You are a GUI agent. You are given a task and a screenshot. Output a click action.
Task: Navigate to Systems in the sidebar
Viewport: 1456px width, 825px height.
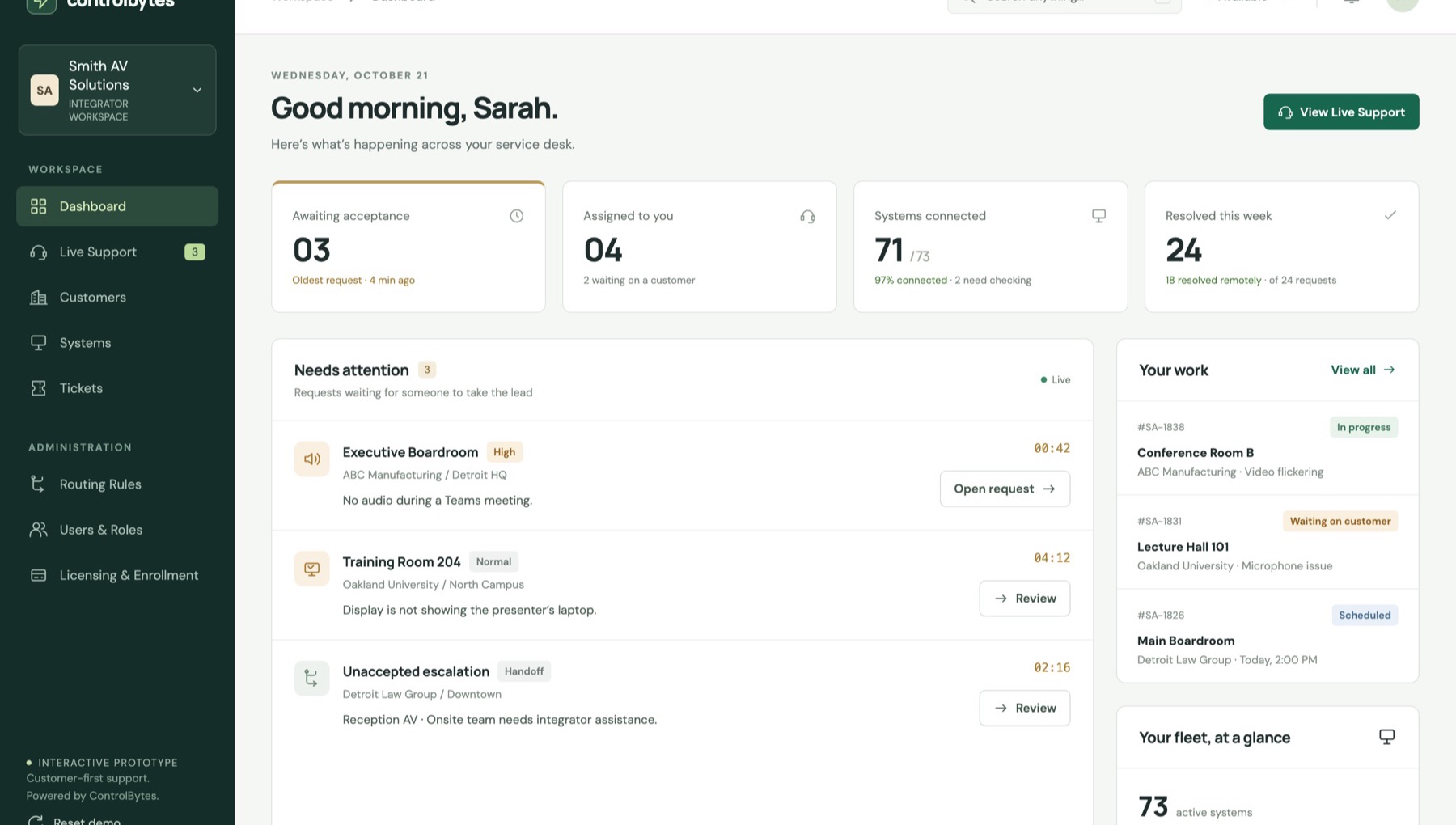click(x=117, y=343)
